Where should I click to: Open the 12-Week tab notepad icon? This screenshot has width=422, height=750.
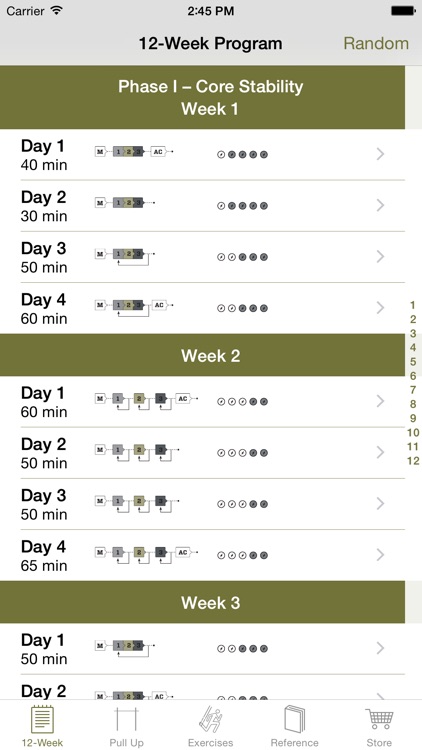point(42,720)
